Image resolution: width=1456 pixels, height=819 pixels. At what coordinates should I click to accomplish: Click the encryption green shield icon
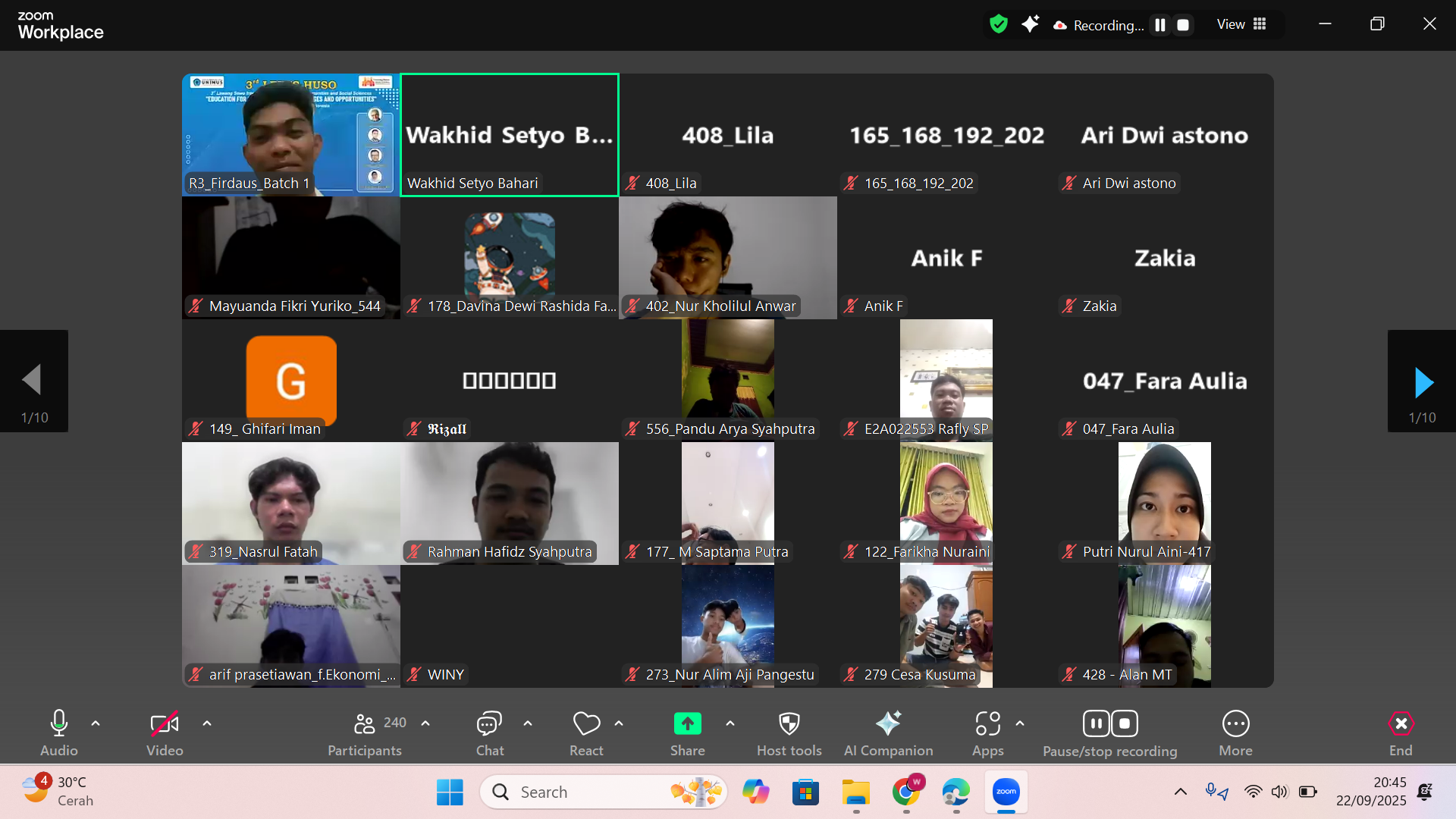(999, 24)
